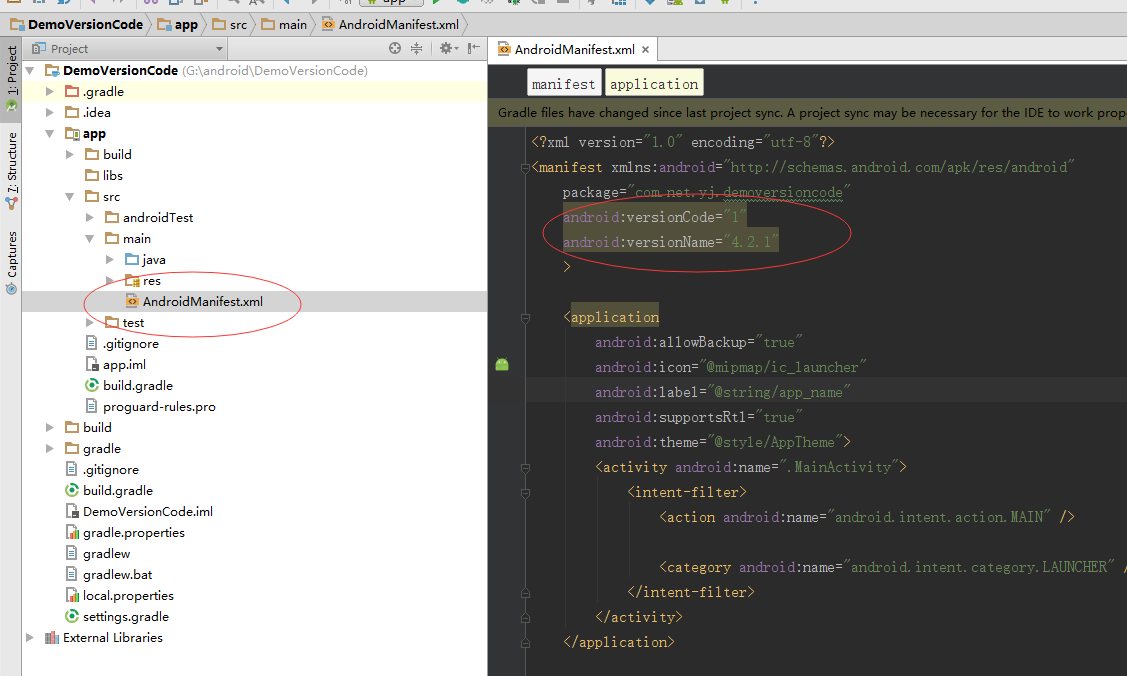Expand the test folder arrow

[90, 323]
